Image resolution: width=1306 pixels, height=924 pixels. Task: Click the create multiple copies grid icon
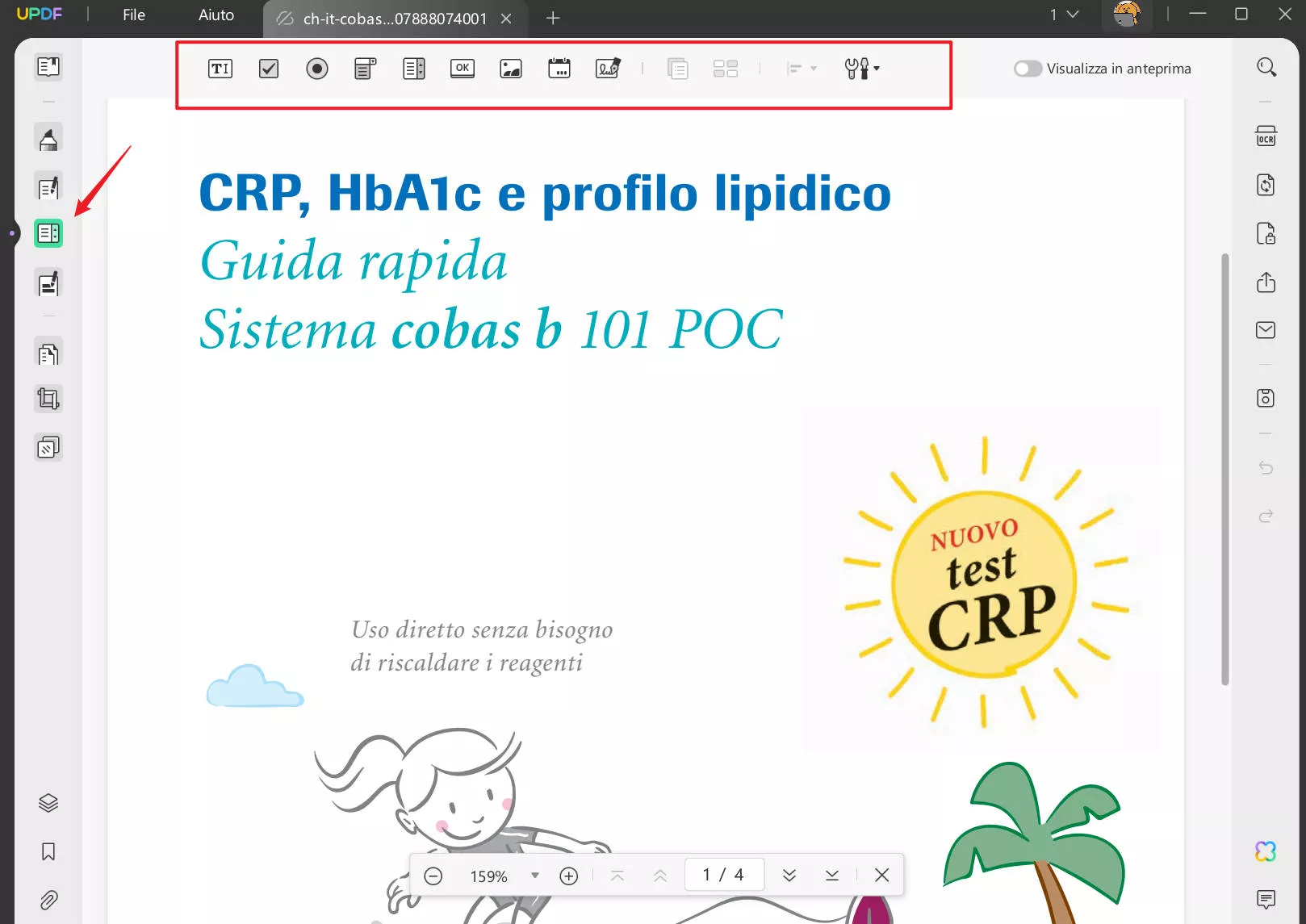[x=726, y=69]
